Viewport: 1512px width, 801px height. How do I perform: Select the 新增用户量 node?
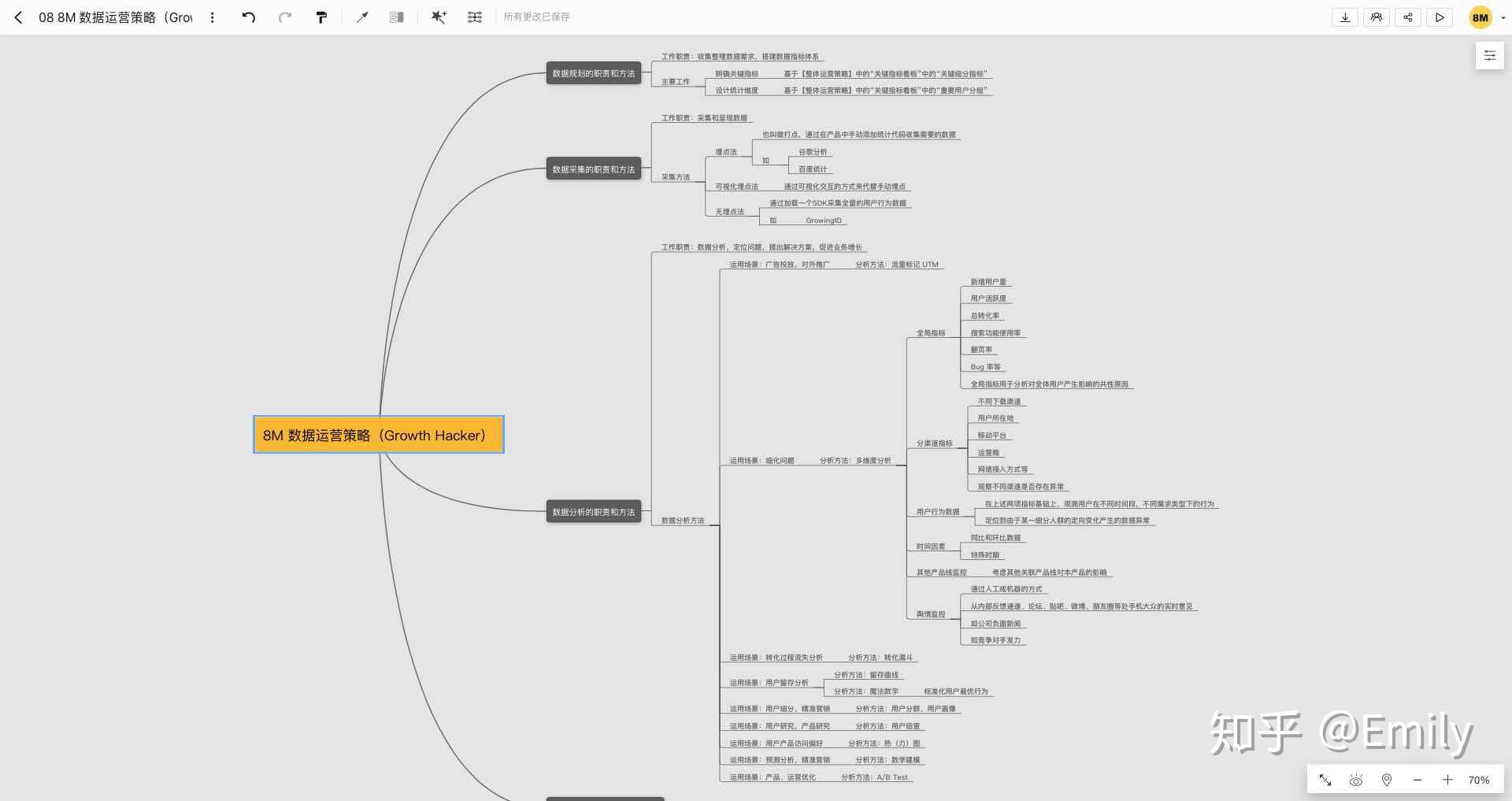click(x=988, y=282)
